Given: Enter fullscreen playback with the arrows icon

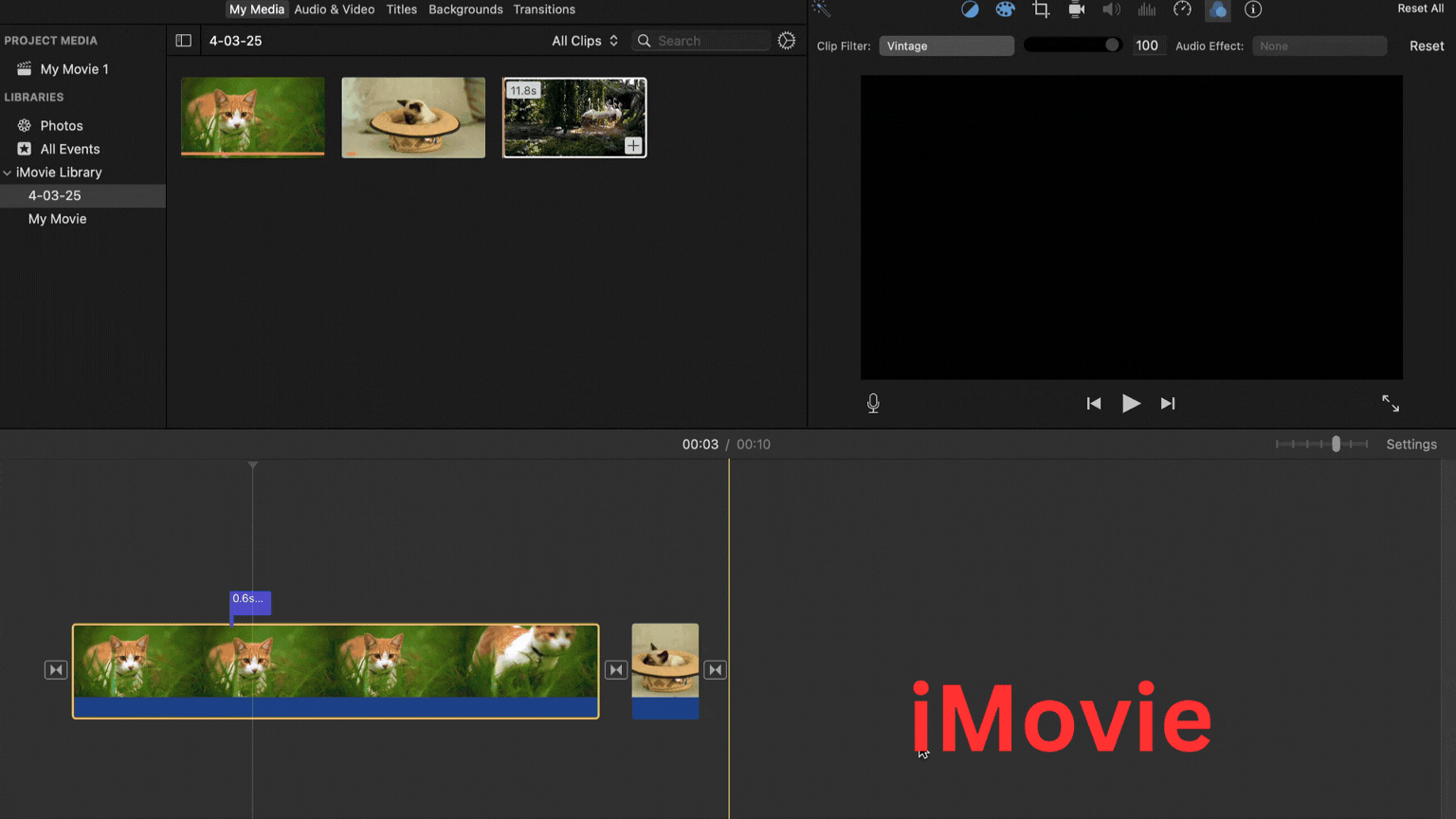Looking at the screenshot, I should (1391, 403).
